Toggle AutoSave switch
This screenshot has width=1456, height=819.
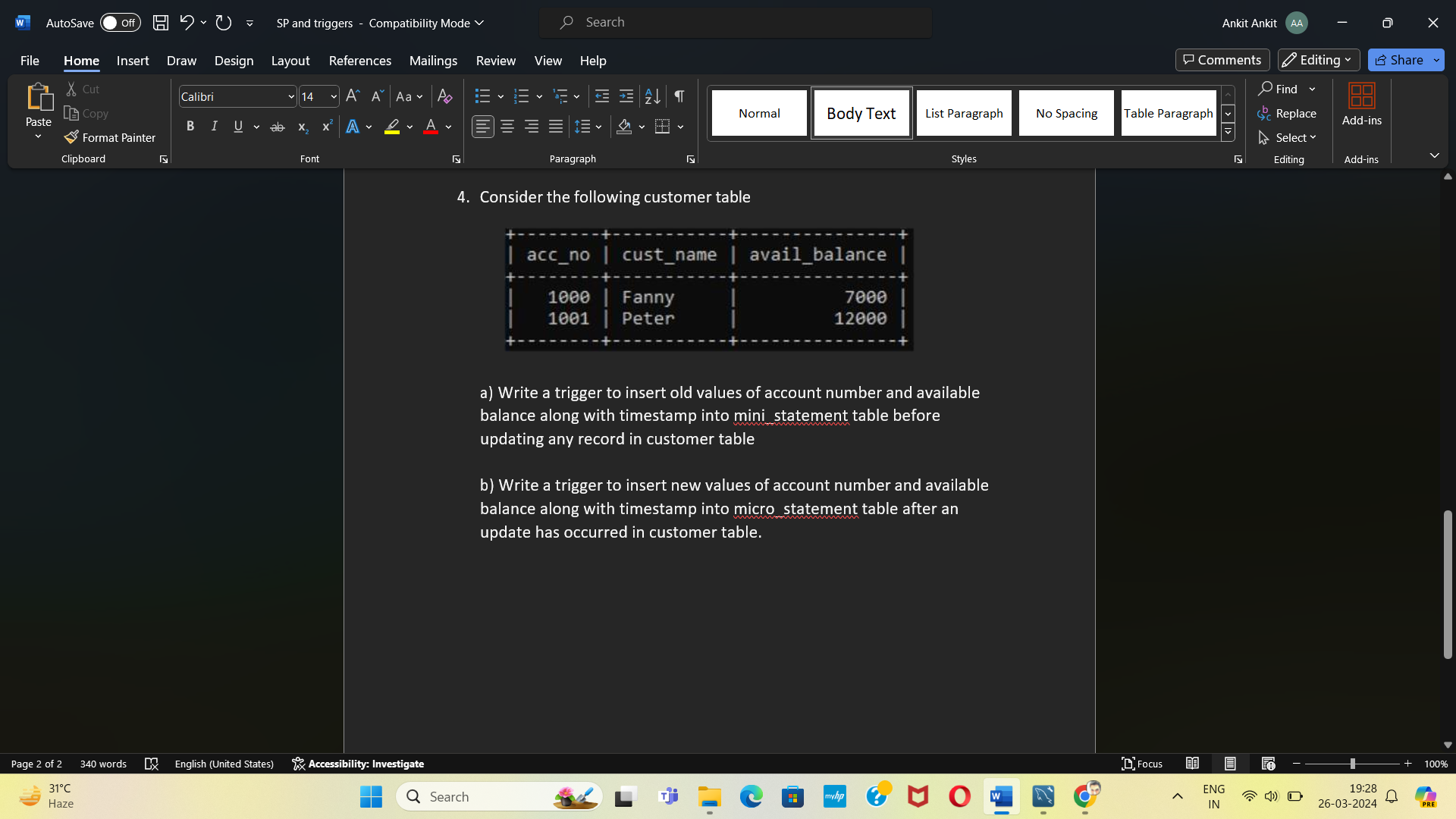tap(121, 23)
